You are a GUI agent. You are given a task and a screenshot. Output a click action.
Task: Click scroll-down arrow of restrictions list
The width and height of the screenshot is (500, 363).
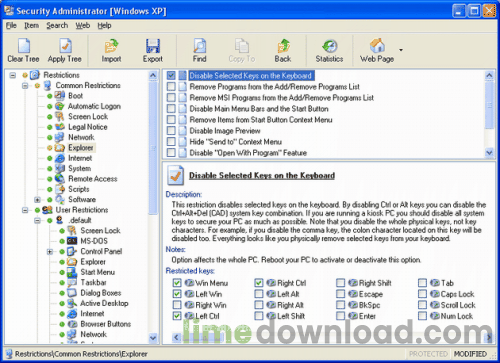(x=489, y=152)
